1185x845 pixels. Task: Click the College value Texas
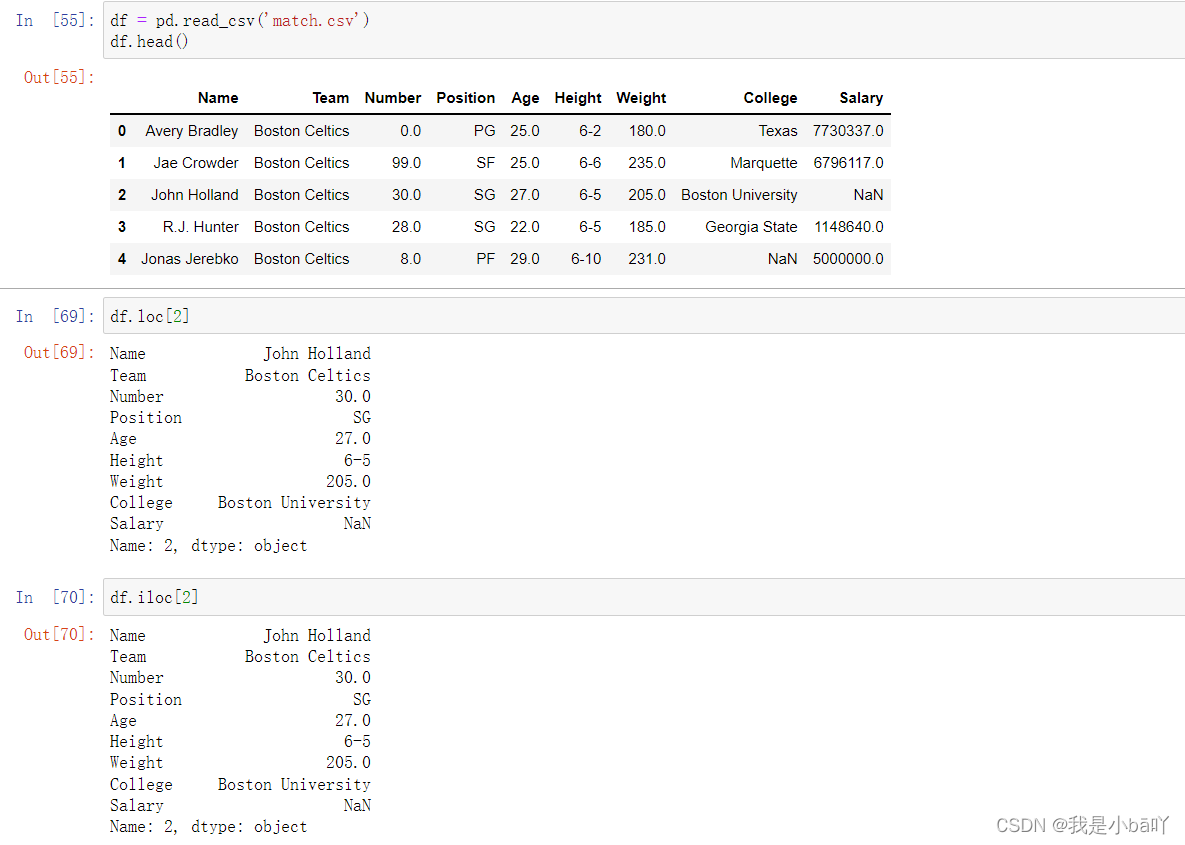[778, 131]
